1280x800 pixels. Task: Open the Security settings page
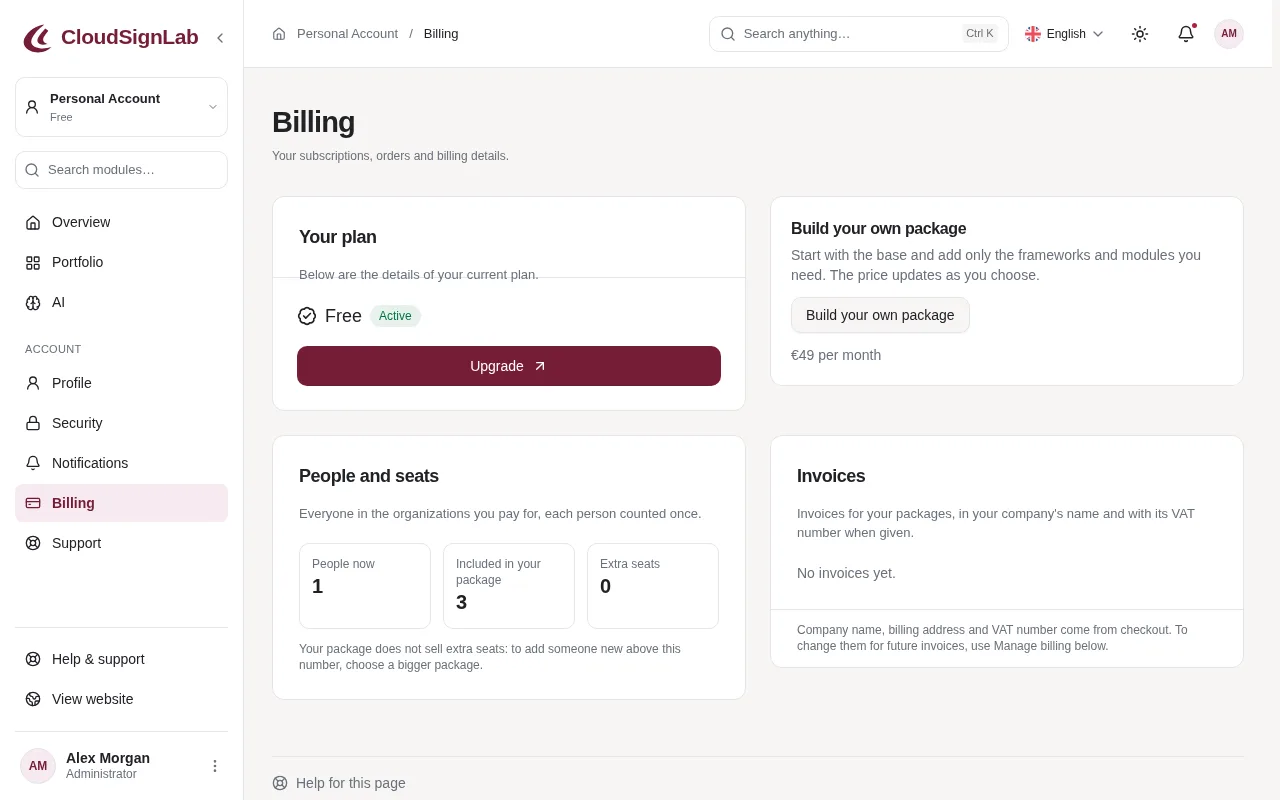pyautogui.click(x=121, y=423)
